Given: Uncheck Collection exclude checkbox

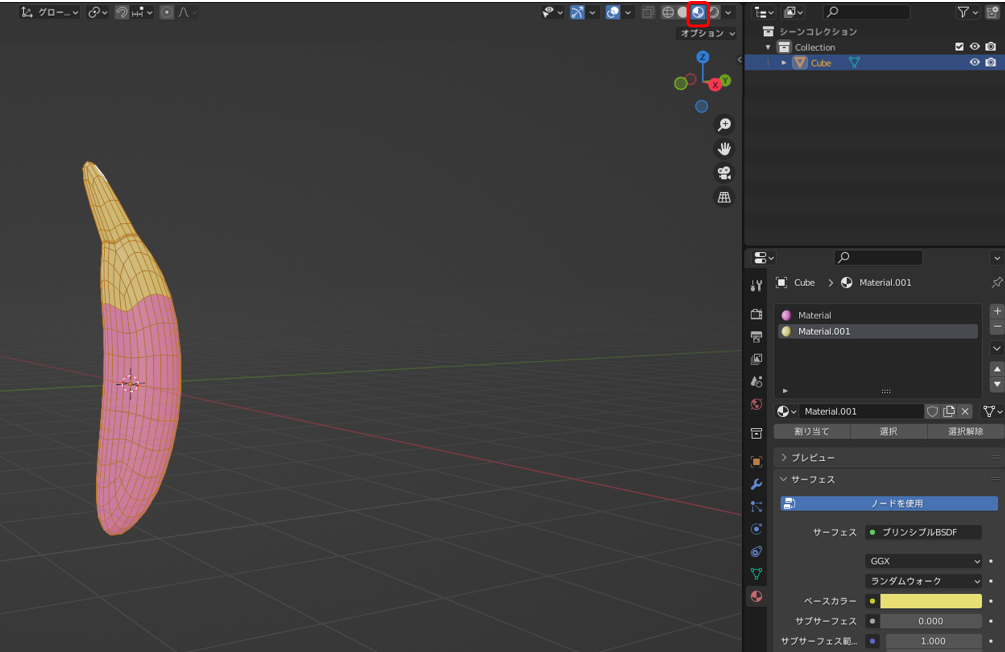Looking at the screenshot, I should click(959, 47).
